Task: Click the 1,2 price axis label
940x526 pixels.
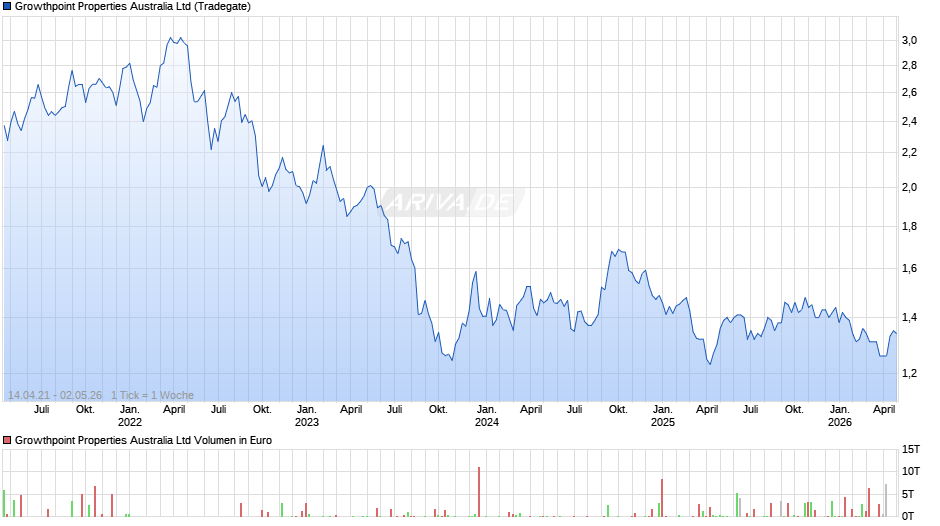Action: (909, 373)
